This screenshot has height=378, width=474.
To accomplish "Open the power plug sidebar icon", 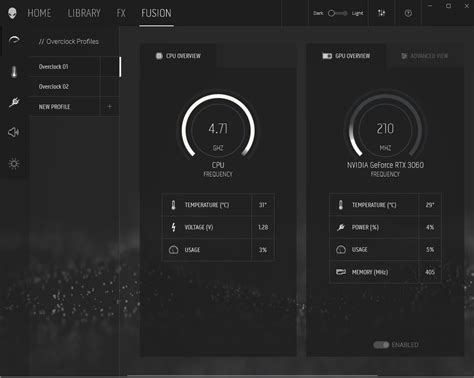I will tap(14, 102).
